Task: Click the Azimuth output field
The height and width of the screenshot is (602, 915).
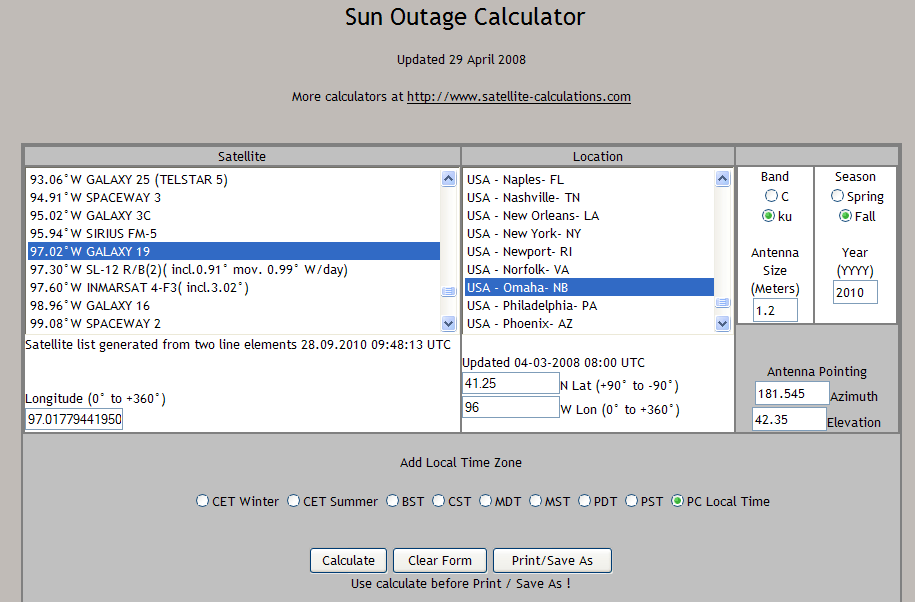Action: (x=792, y=394)
